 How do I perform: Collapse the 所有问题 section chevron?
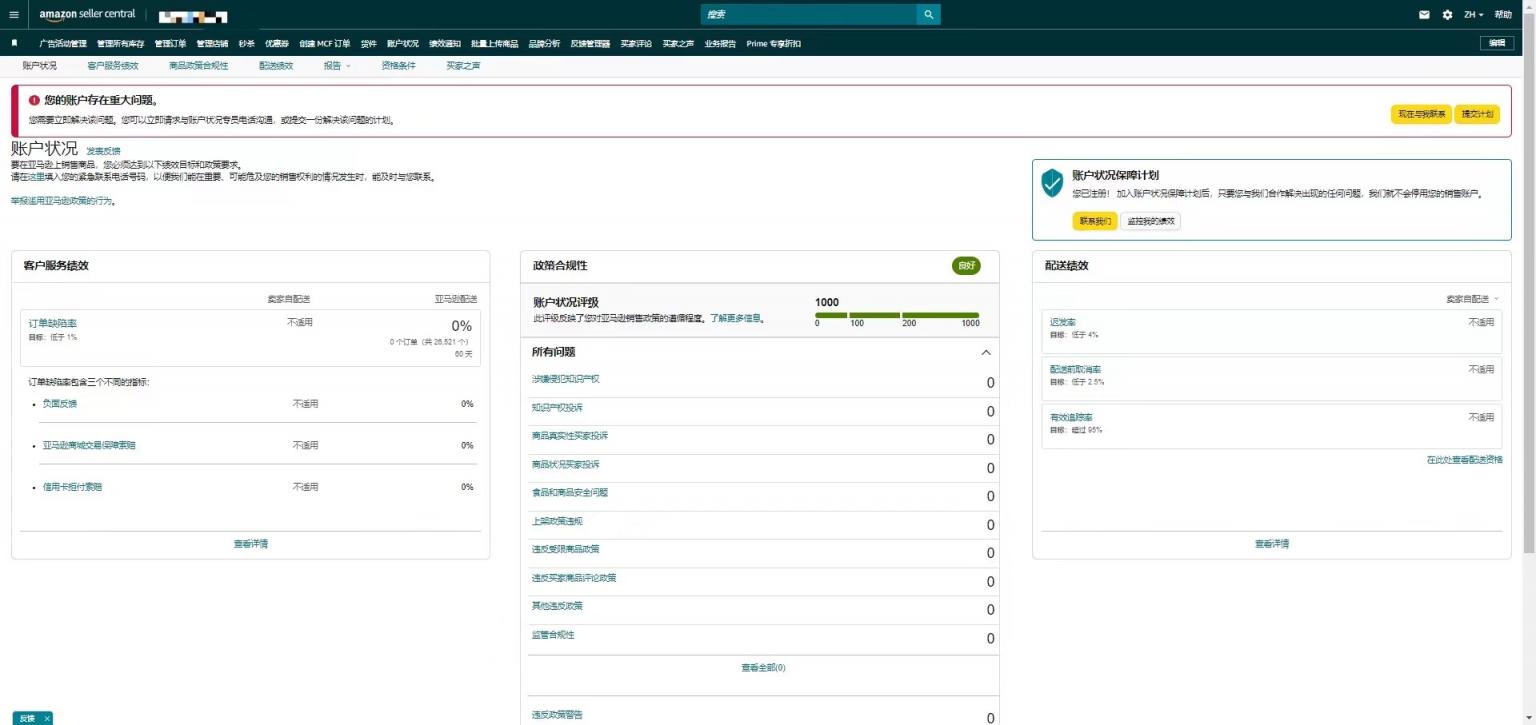click(986, 353)
